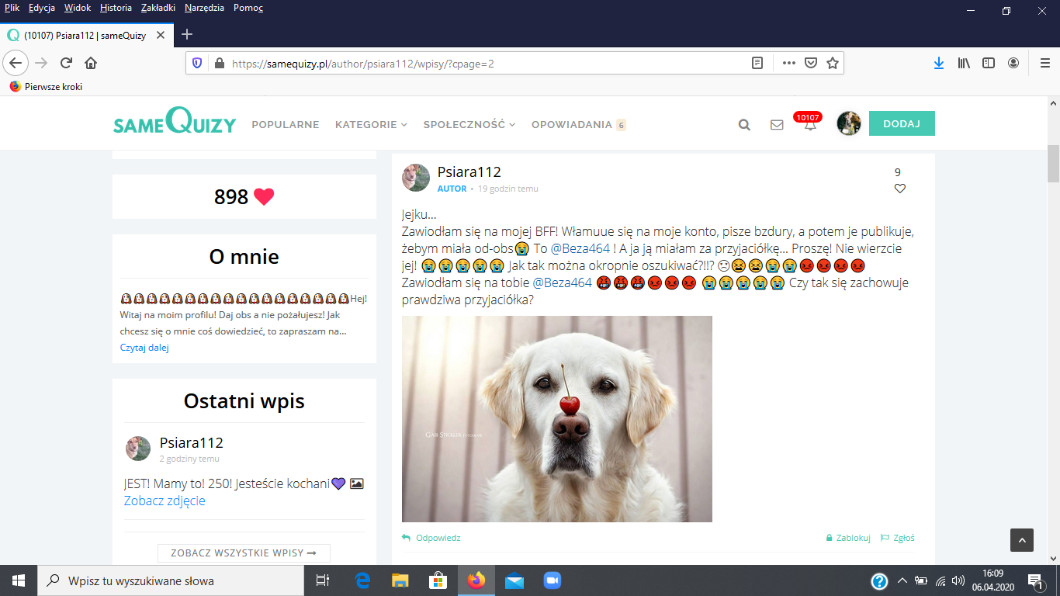Reload the page with refresh icon
1060x596 pixels.
click(x=66, y=62)
